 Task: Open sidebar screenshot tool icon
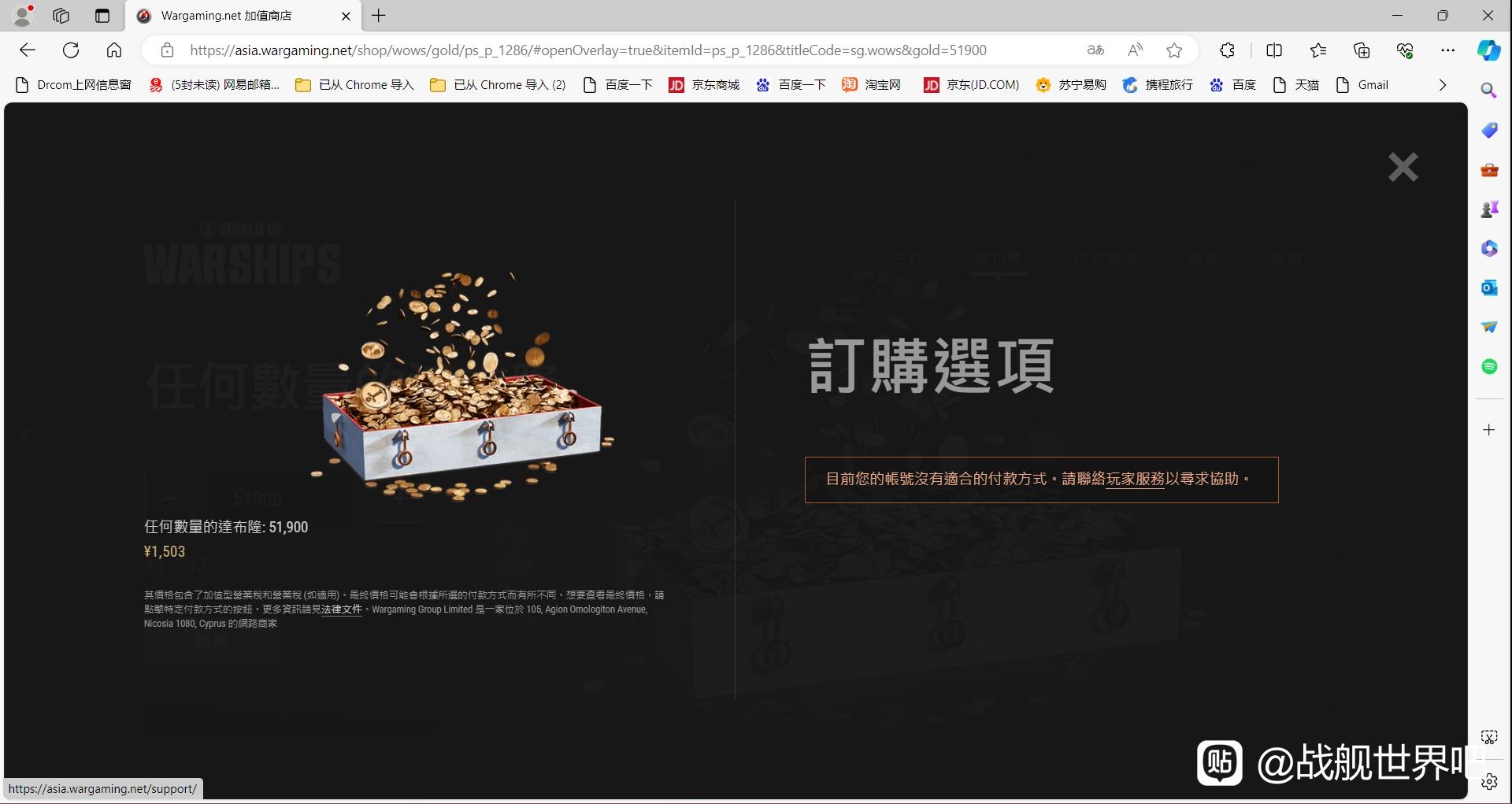[x=1488, y=737]
